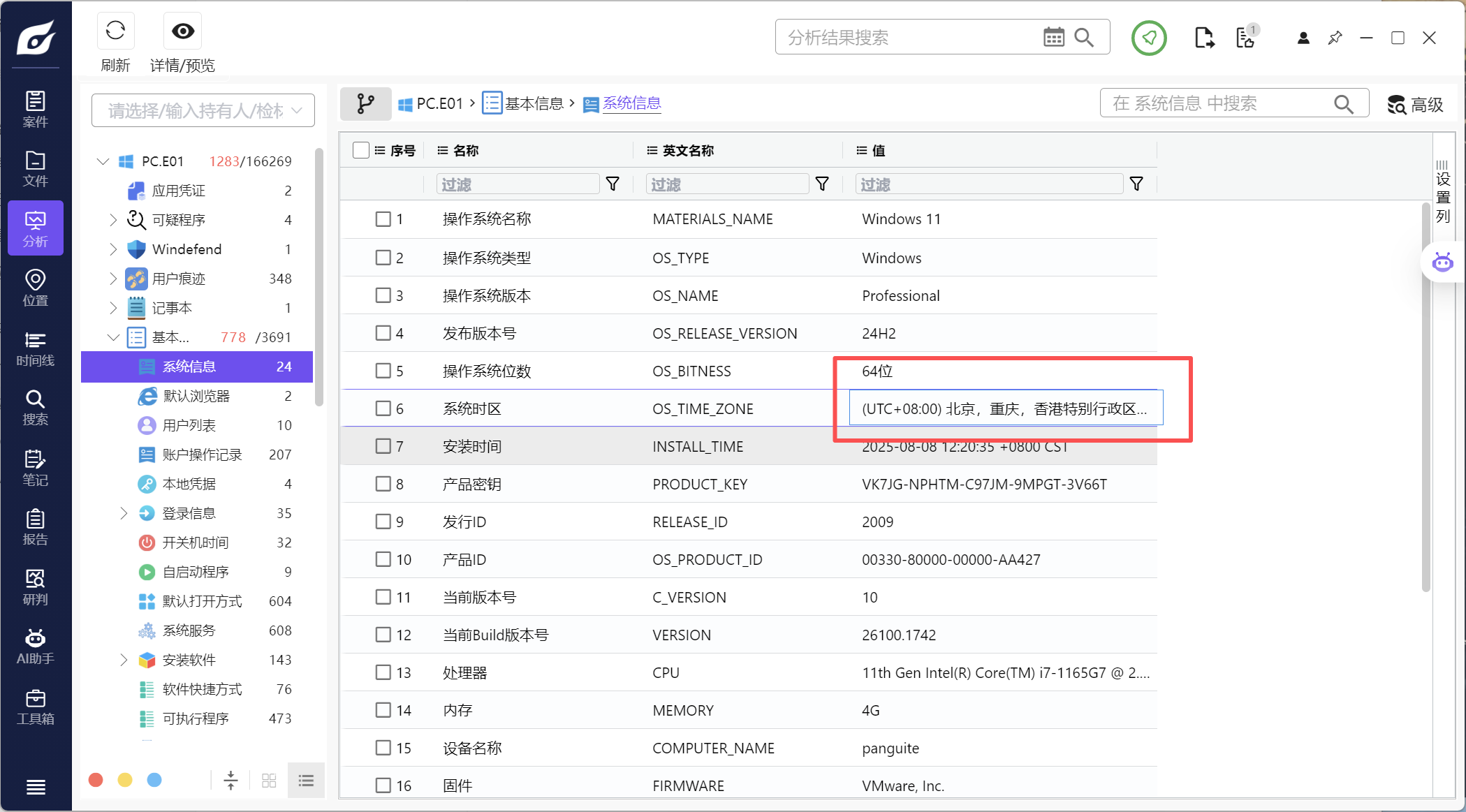Expand the 可疑程序 tree node
The height and width of the screenshot is (812, 1466).
point(113,220)
